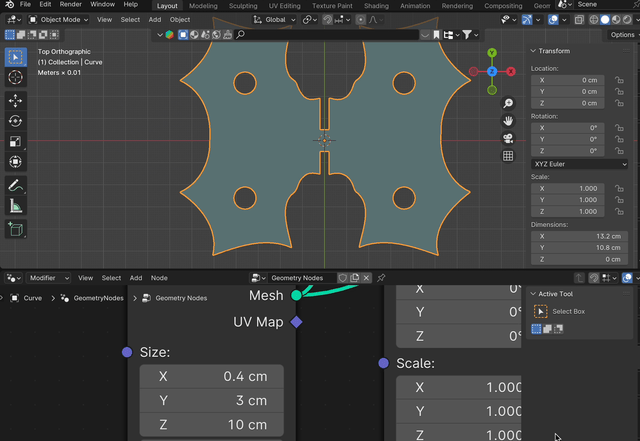Viewport: 640px width, 441px height.
Task: Toggle the camera view icon
Action: (508, 138)
